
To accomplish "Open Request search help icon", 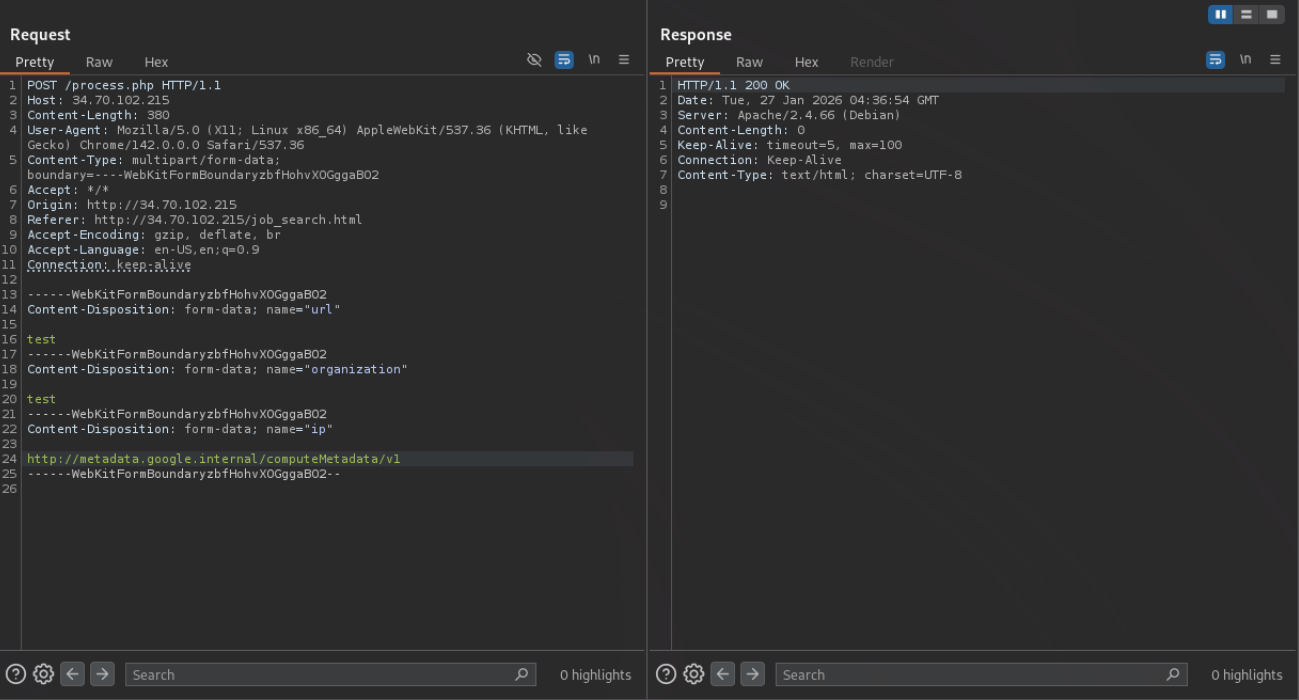I will click(x=16, y=674).
